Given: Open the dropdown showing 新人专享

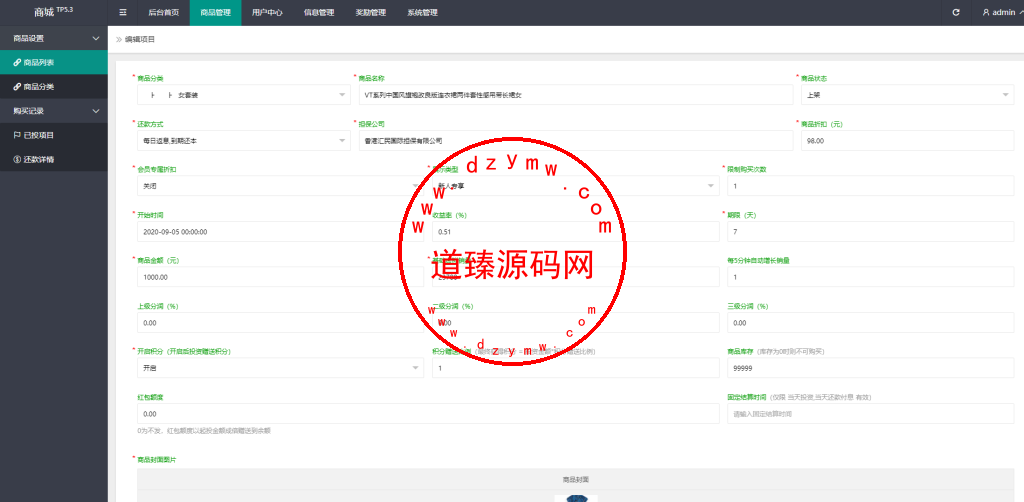Looking at the screenshot, I should tap(575, 186).
